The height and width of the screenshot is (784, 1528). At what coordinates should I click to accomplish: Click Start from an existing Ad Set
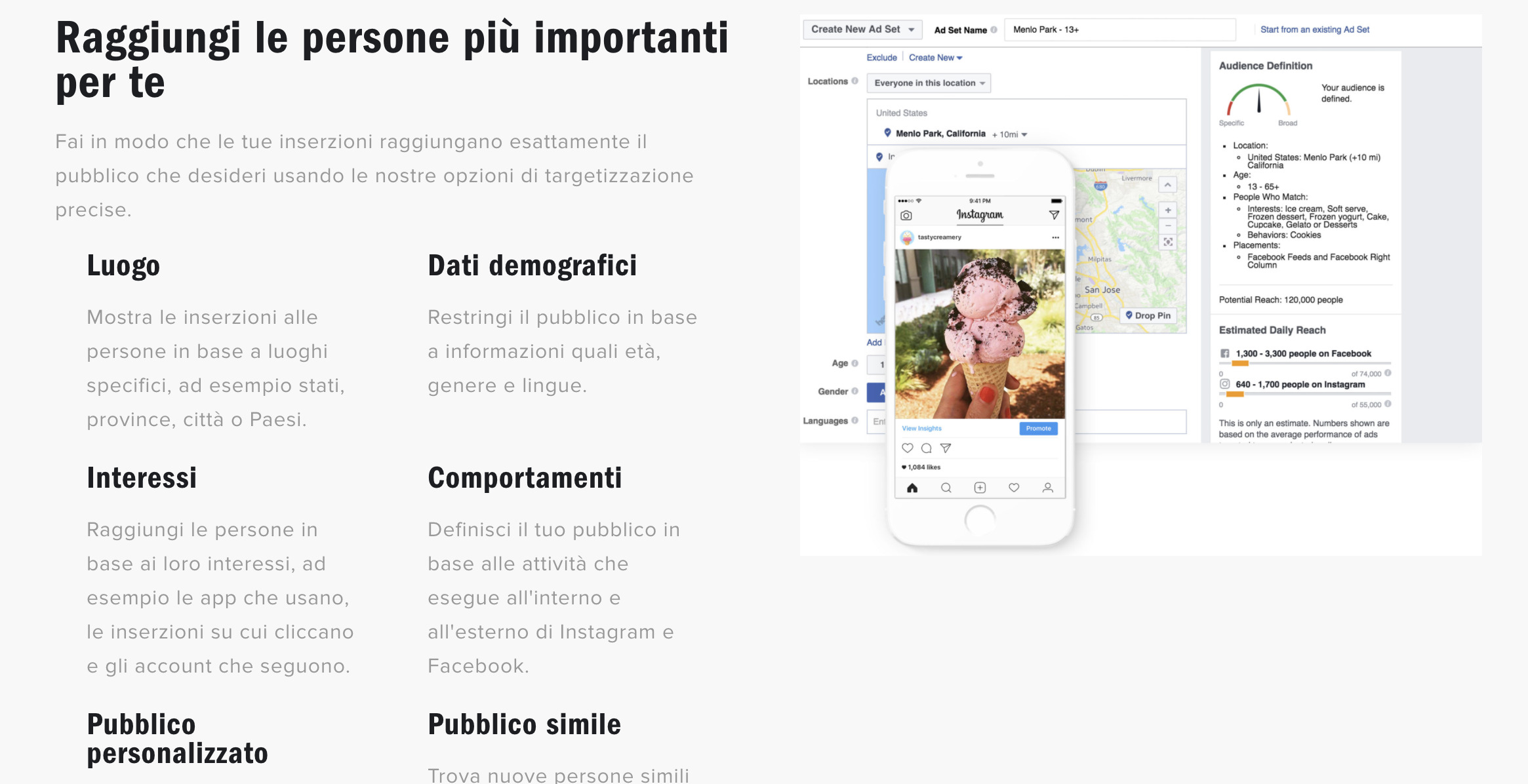click(1314, 29)
